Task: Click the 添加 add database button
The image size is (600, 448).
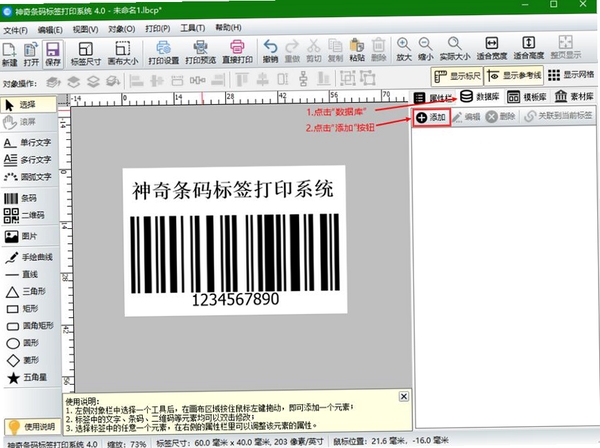Action: 432,117
